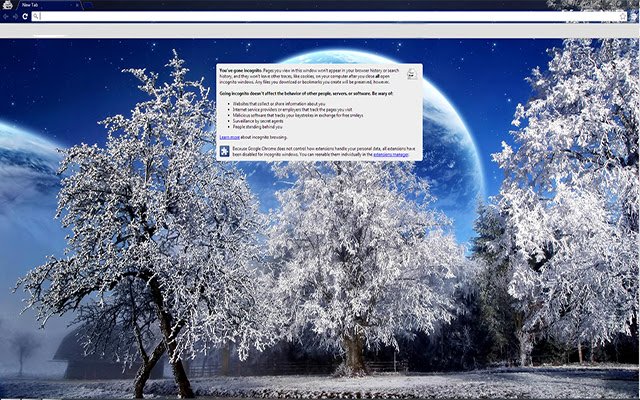Bookmark this page with the star icon
640x400 pixels.
pos(622,16)
